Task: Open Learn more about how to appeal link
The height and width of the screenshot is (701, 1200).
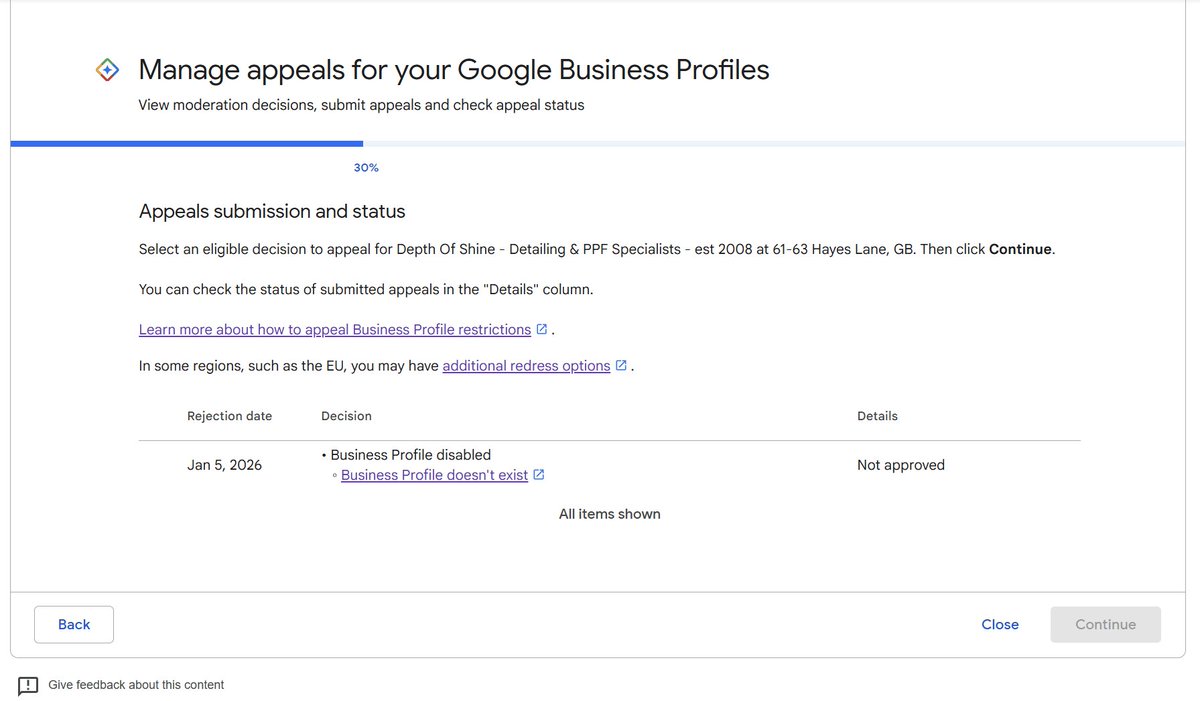Action: (x=335, y=329)
